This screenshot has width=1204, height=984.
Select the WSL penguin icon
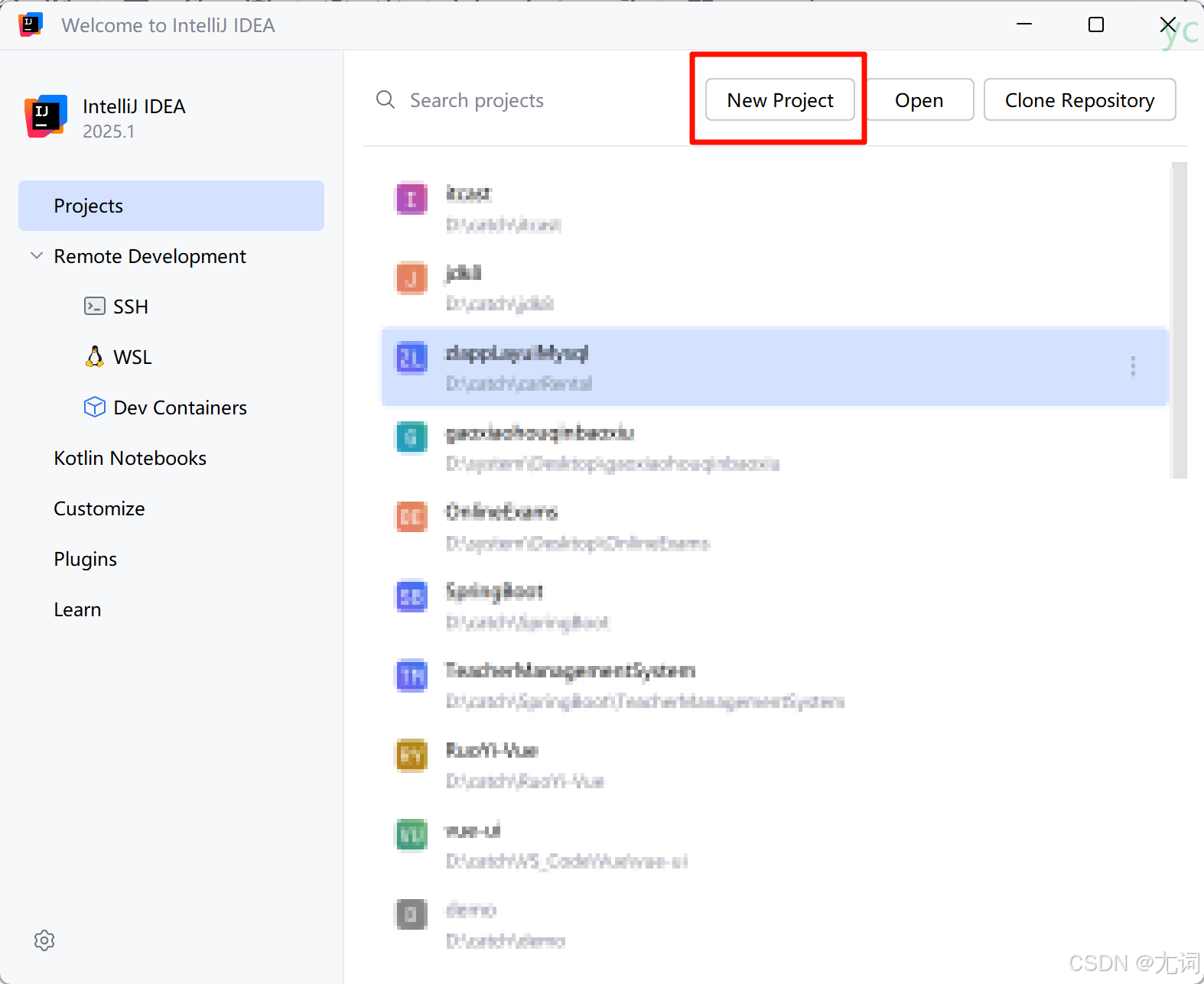click(x=94, y=357)
